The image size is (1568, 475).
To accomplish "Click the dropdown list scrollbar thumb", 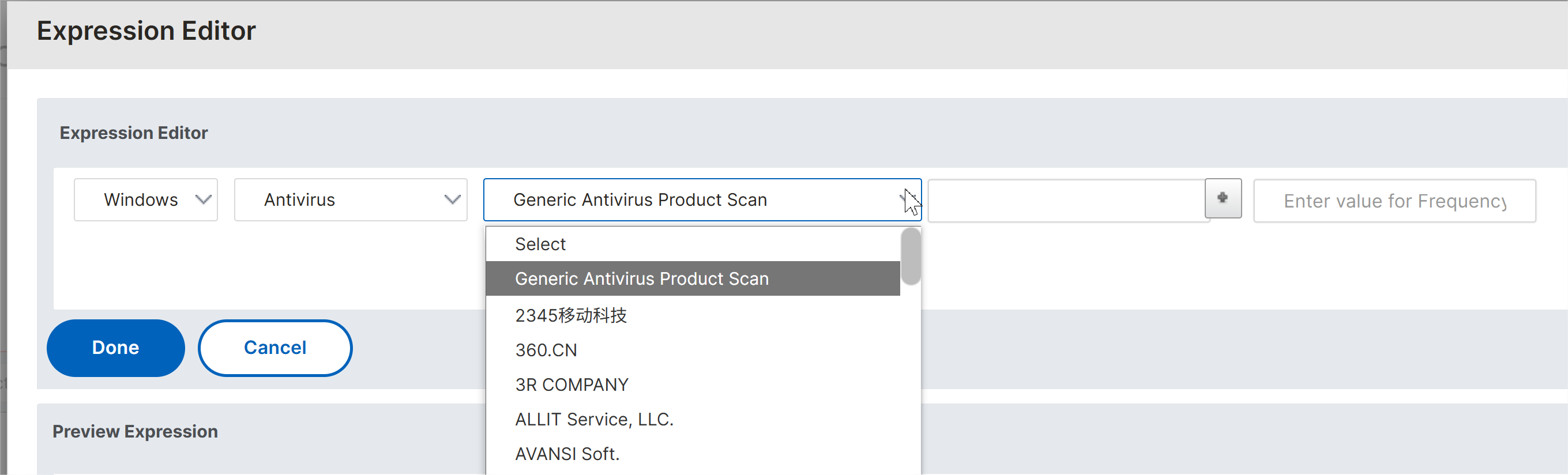I will click(x=911, y=256).
